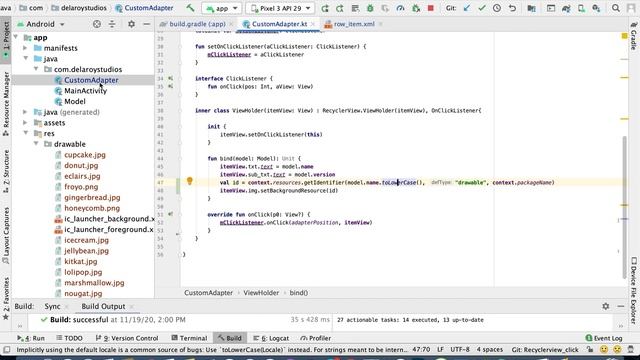Open the app run configuration dropdown
This screenshot has width=640, height=360.
pos(222,8)
